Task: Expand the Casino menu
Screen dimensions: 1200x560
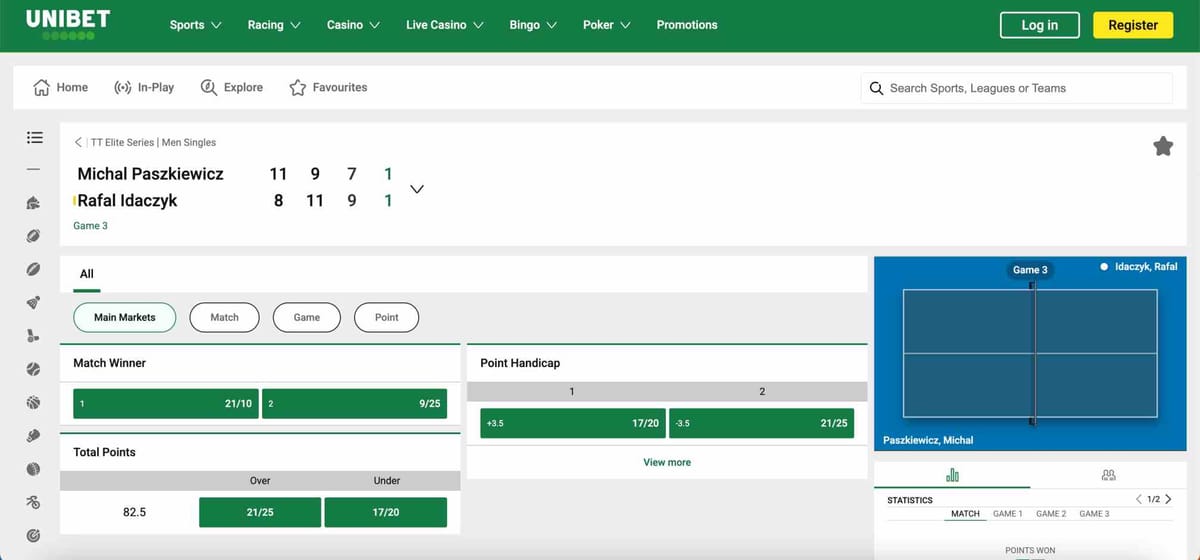Action: [353, 25]
